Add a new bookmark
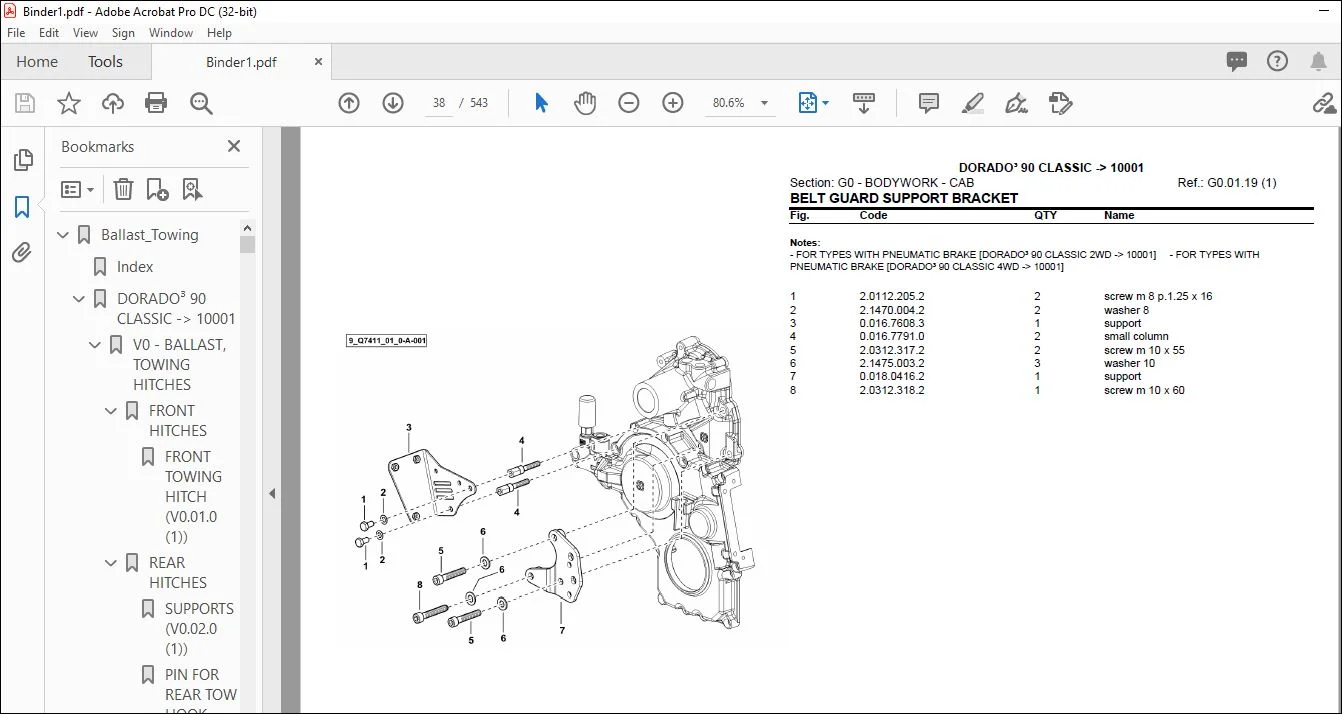The height and width of the screenshot is (714, 1342). click(158, 189)
